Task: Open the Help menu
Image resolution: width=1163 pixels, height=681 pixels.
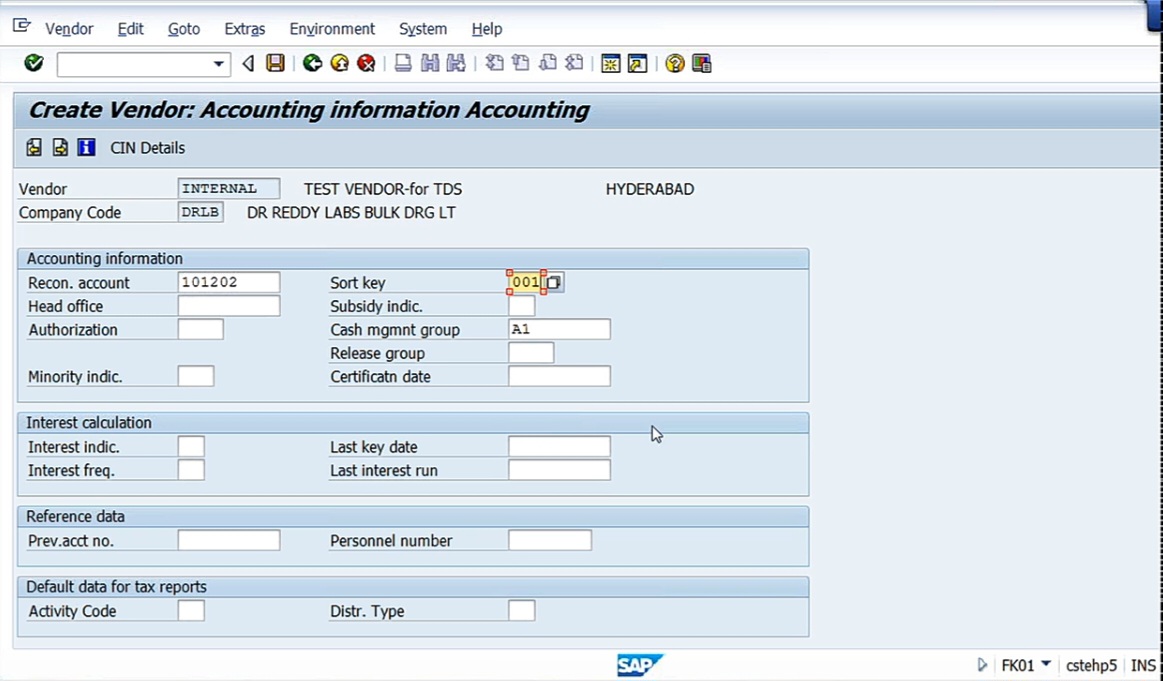Action: [x=487, y=29]
